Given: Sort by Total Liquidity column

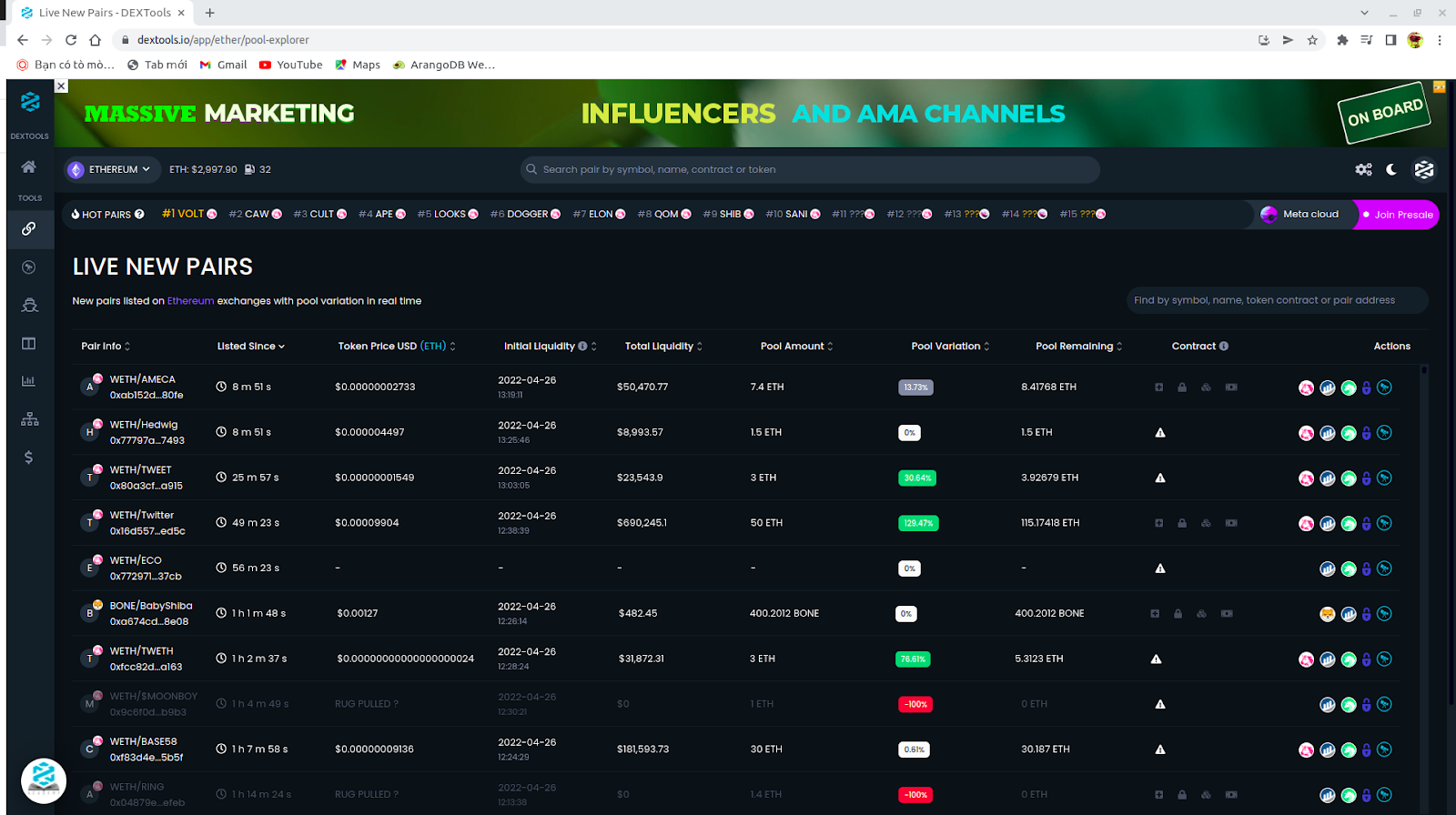Looking at the screenshot, I should tap(663, 346).
